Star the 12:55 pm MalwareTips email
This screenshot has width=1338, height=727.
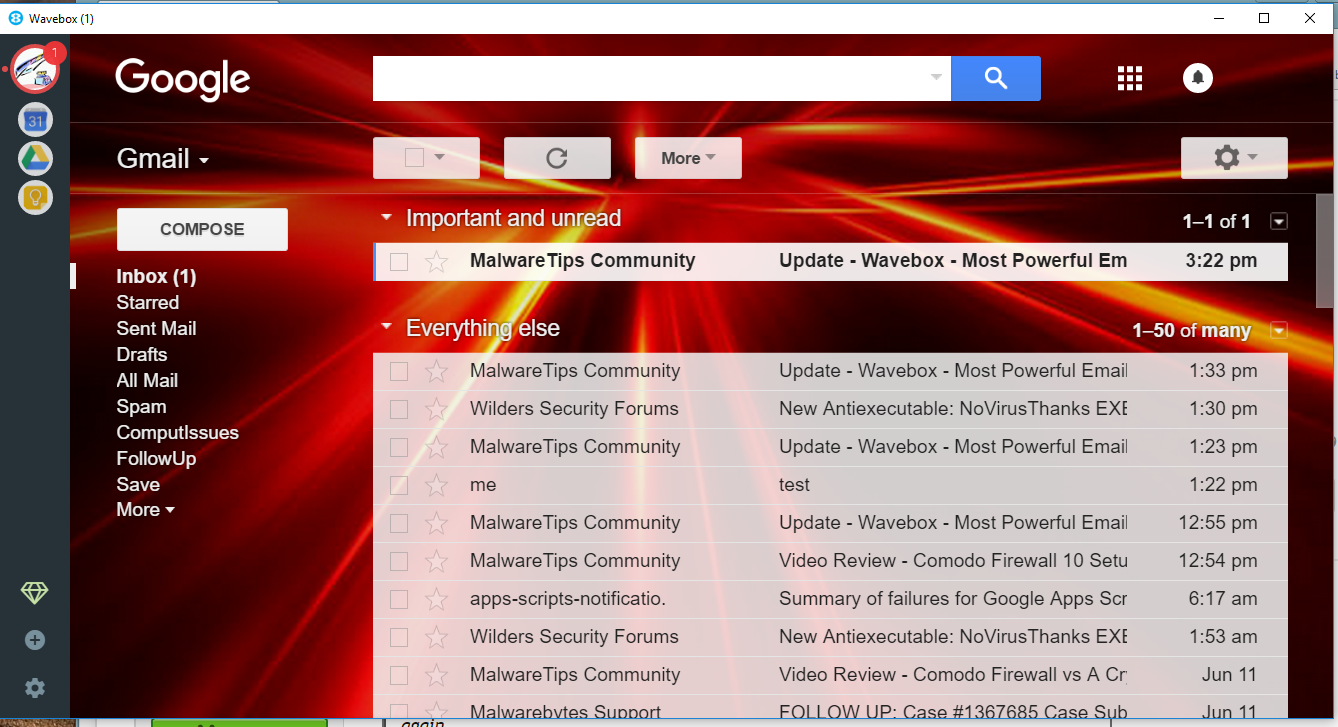click(x=436, y=524)
